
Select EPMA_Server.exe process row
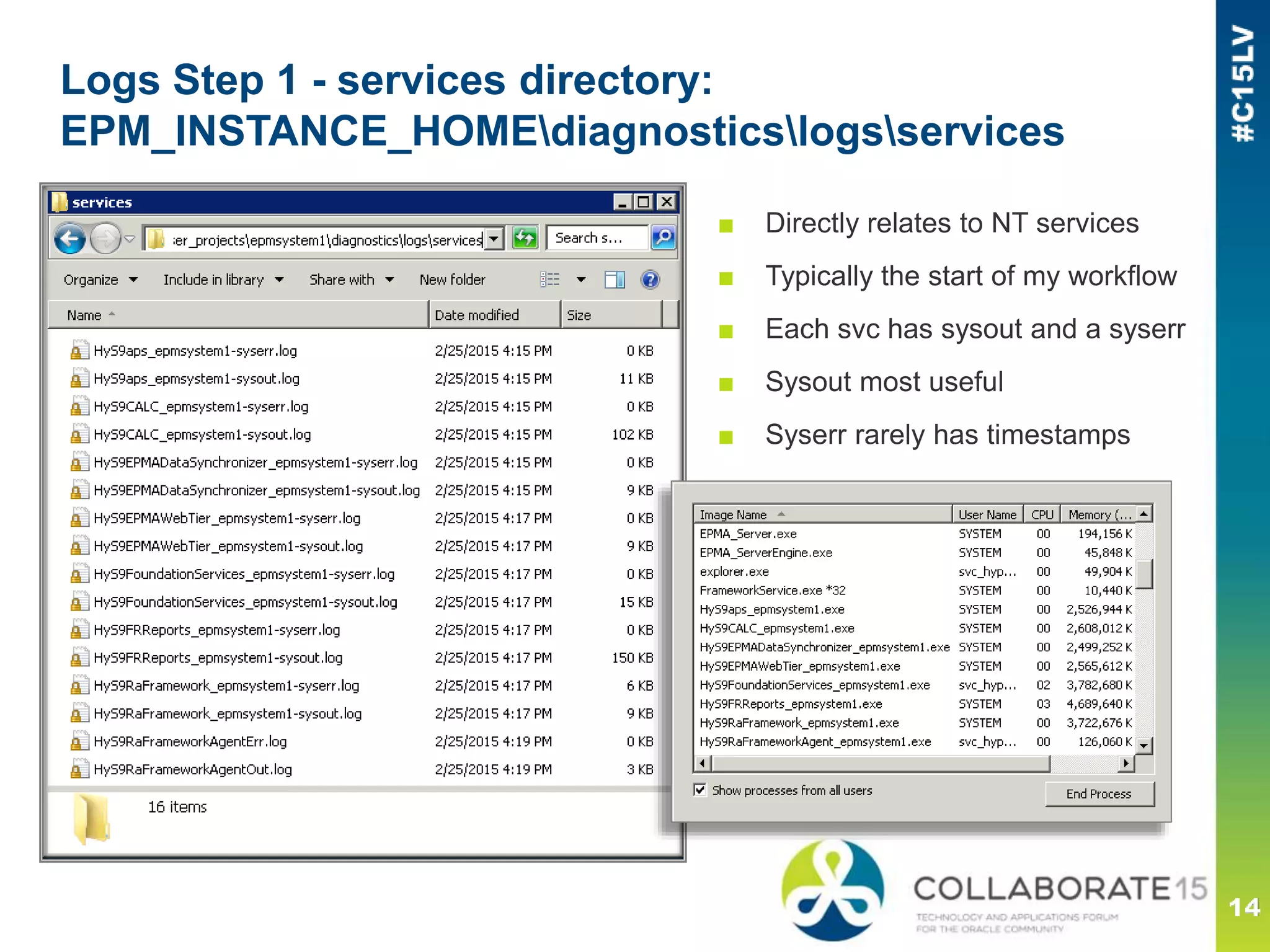915,534
